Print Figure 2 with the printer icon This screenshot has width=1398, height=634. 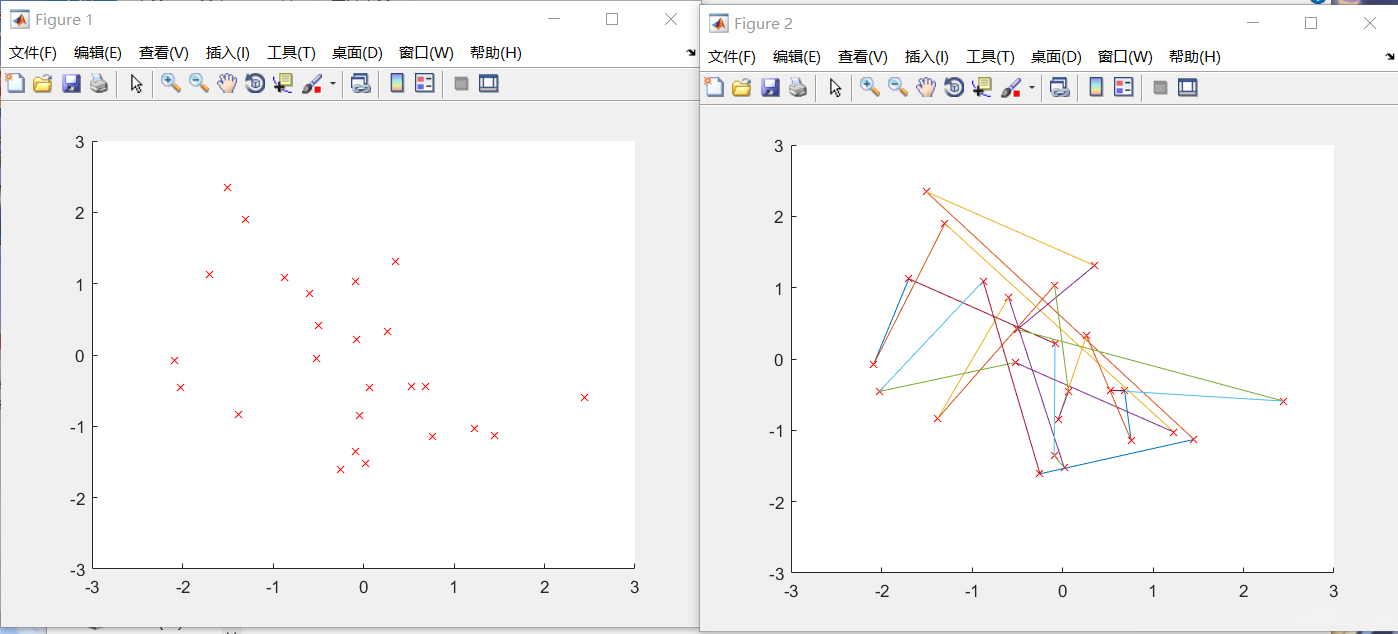(x=797, y=88)
